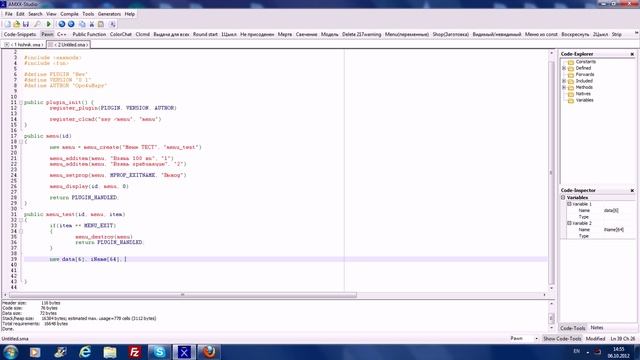Image resolution: width=640 pixels, height=360 pixels.
Task: Click the copy icon in toolbar
Action: pyautogui.click(x=82, y=24)
